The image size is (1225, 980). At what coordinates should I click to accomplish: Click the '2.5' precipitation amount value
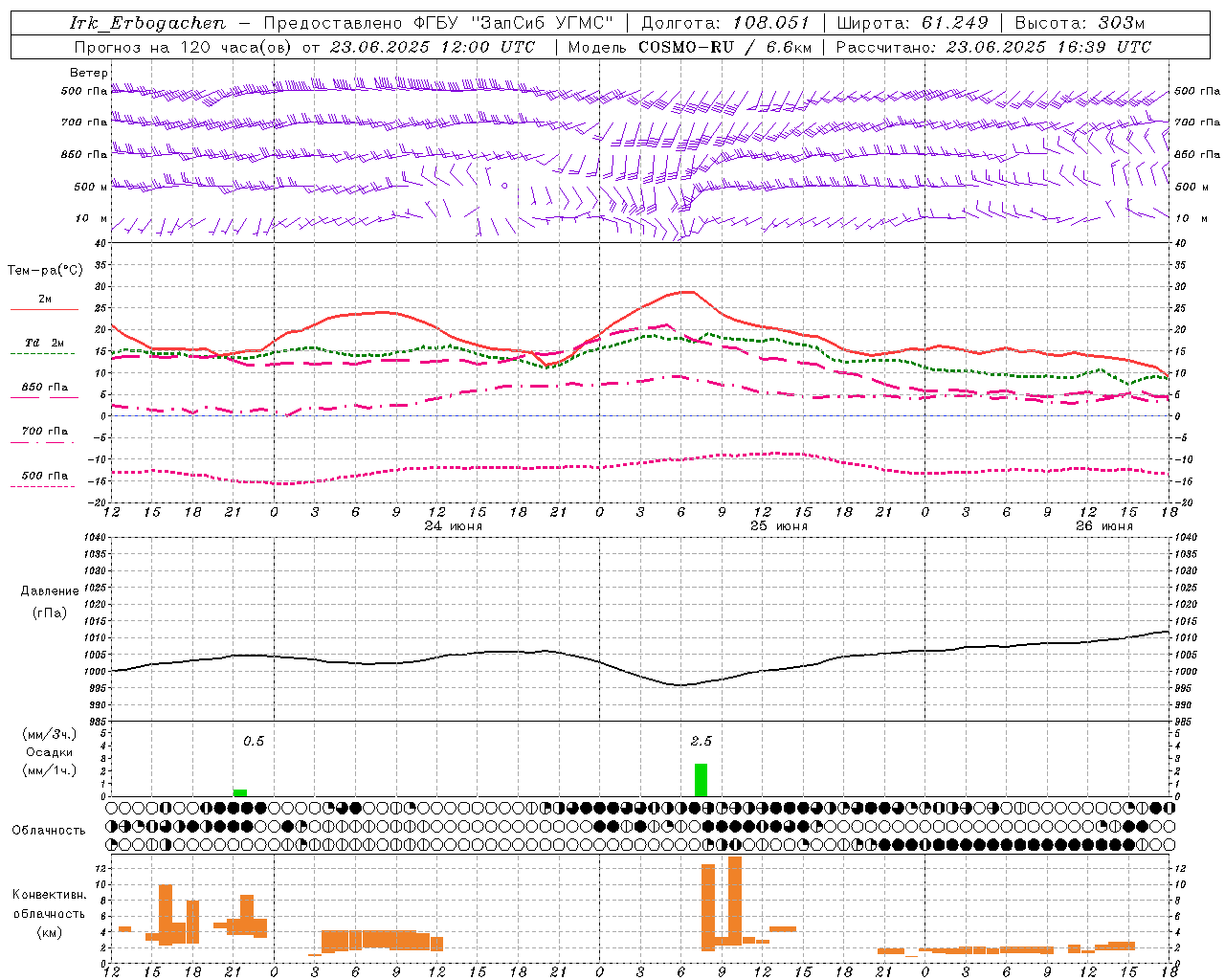pyautogui.click(x=701, y=742)
